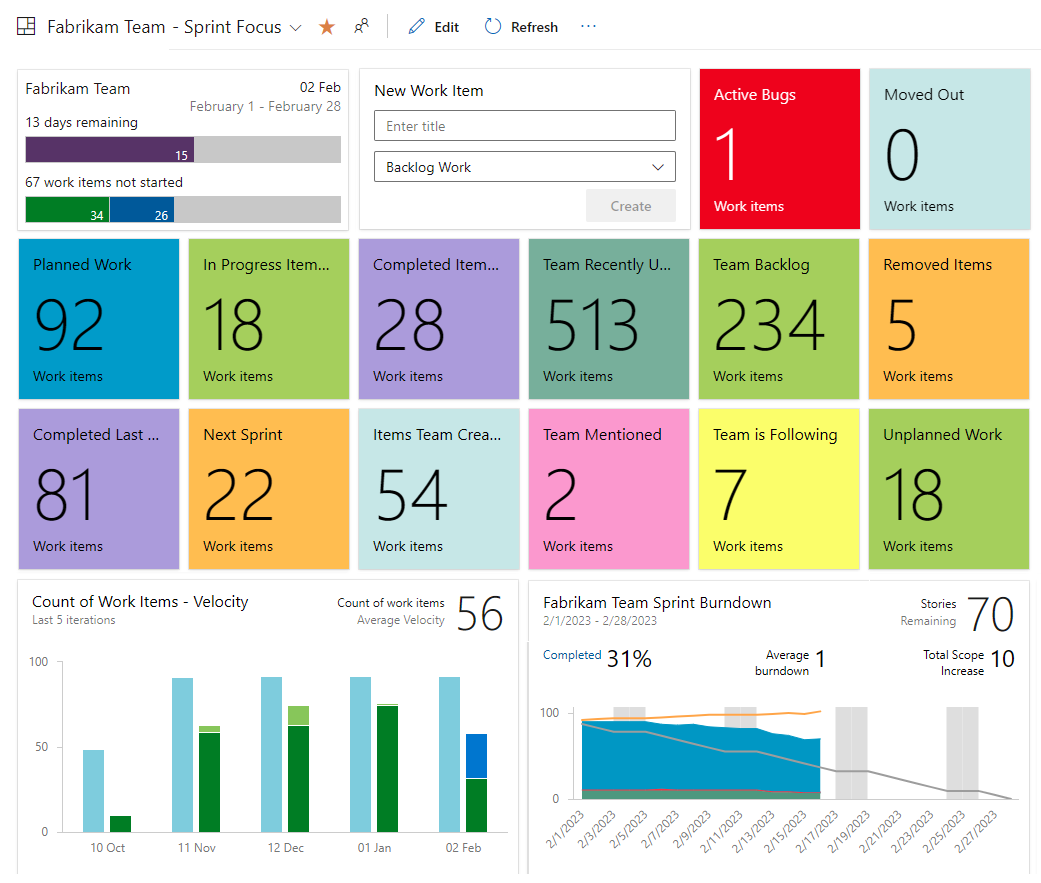Open the more actions ellipsis menu

tap(588, 27)
